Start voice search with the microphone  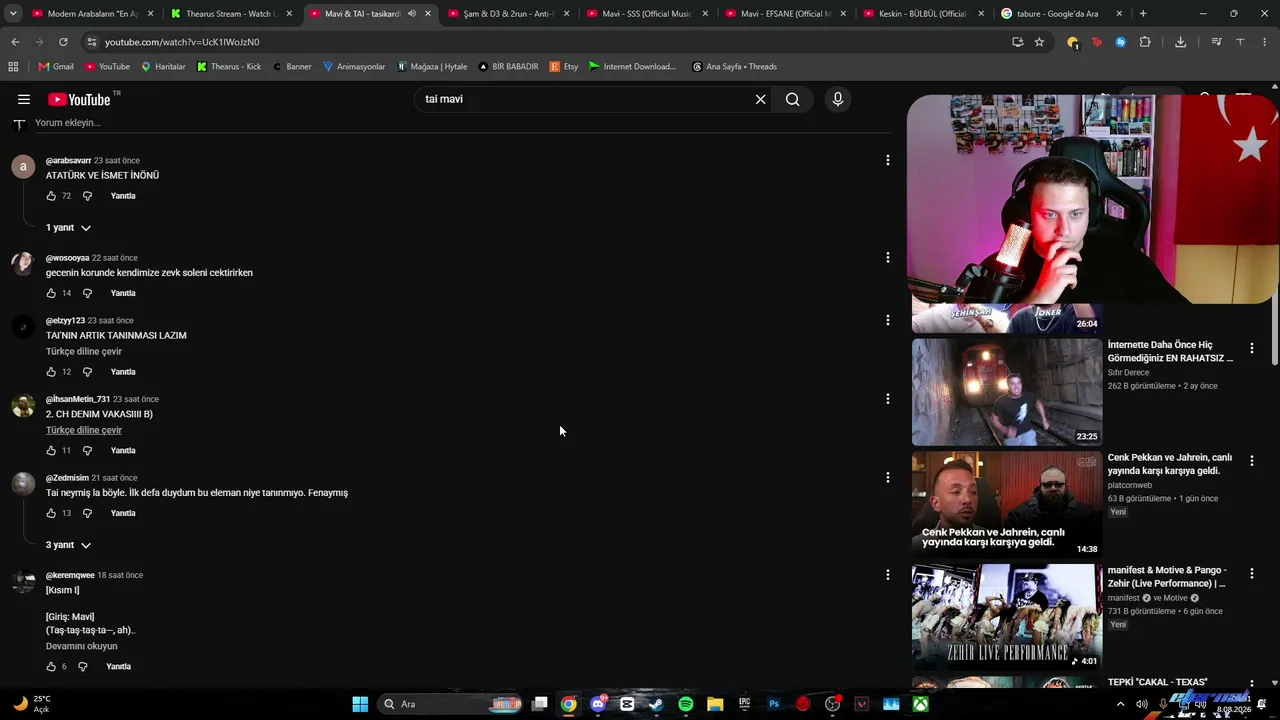coord(838,99)
